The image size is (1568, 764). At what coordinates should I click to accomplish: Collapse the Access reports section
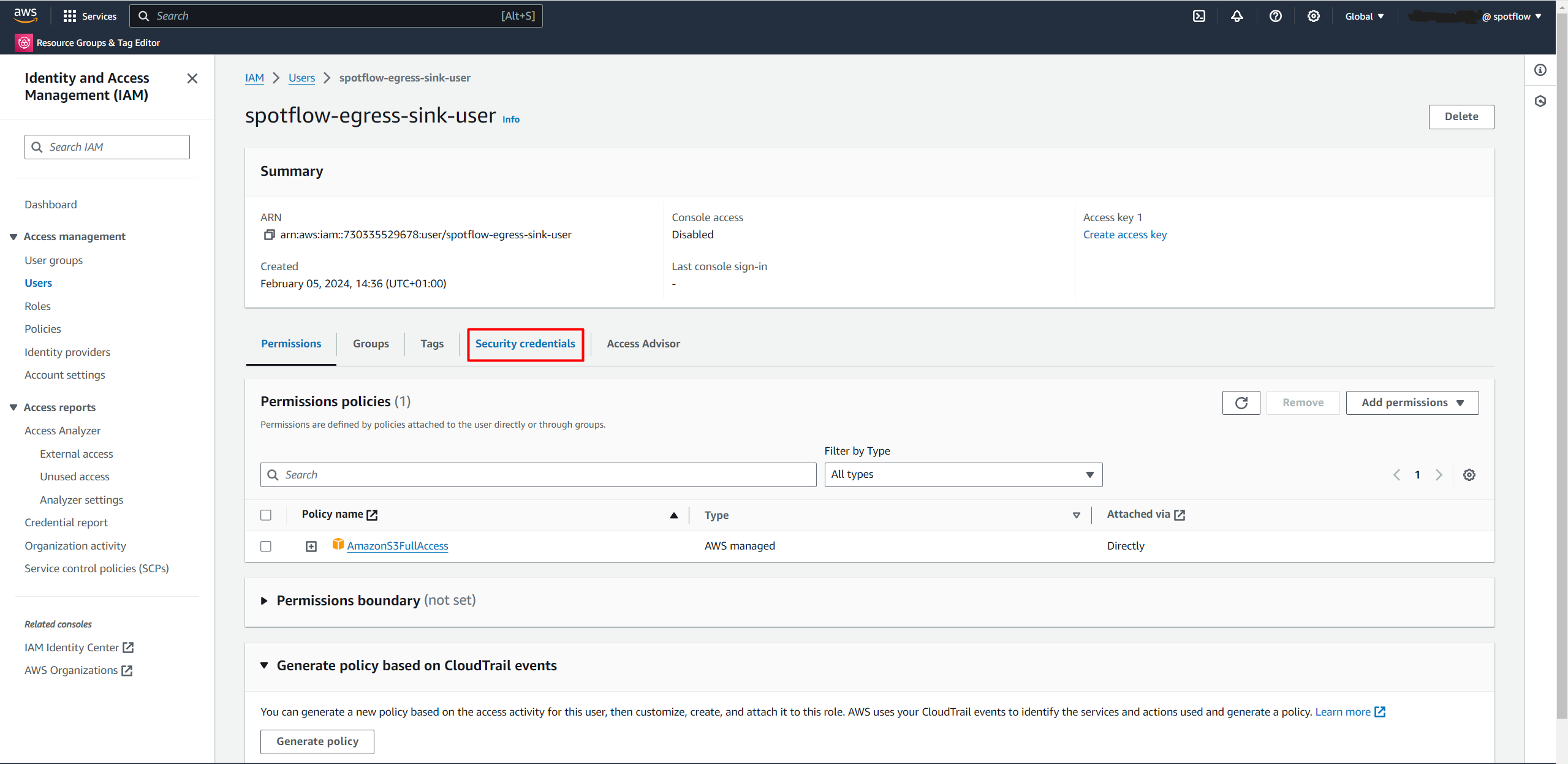pyautogui.click(x=13, y=407)
